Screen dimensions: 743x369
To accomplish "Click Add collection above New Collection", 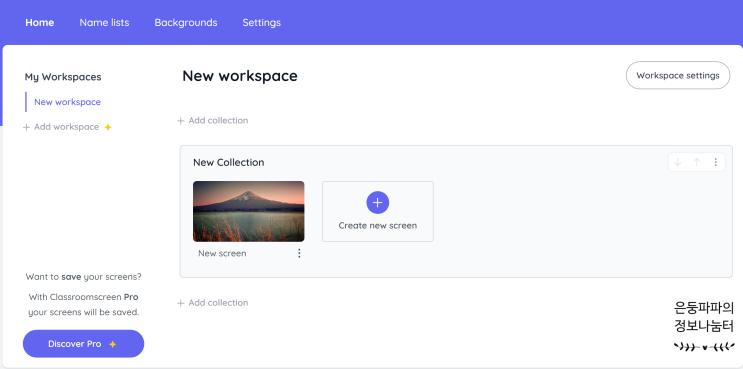I will [x=213, y=120].
